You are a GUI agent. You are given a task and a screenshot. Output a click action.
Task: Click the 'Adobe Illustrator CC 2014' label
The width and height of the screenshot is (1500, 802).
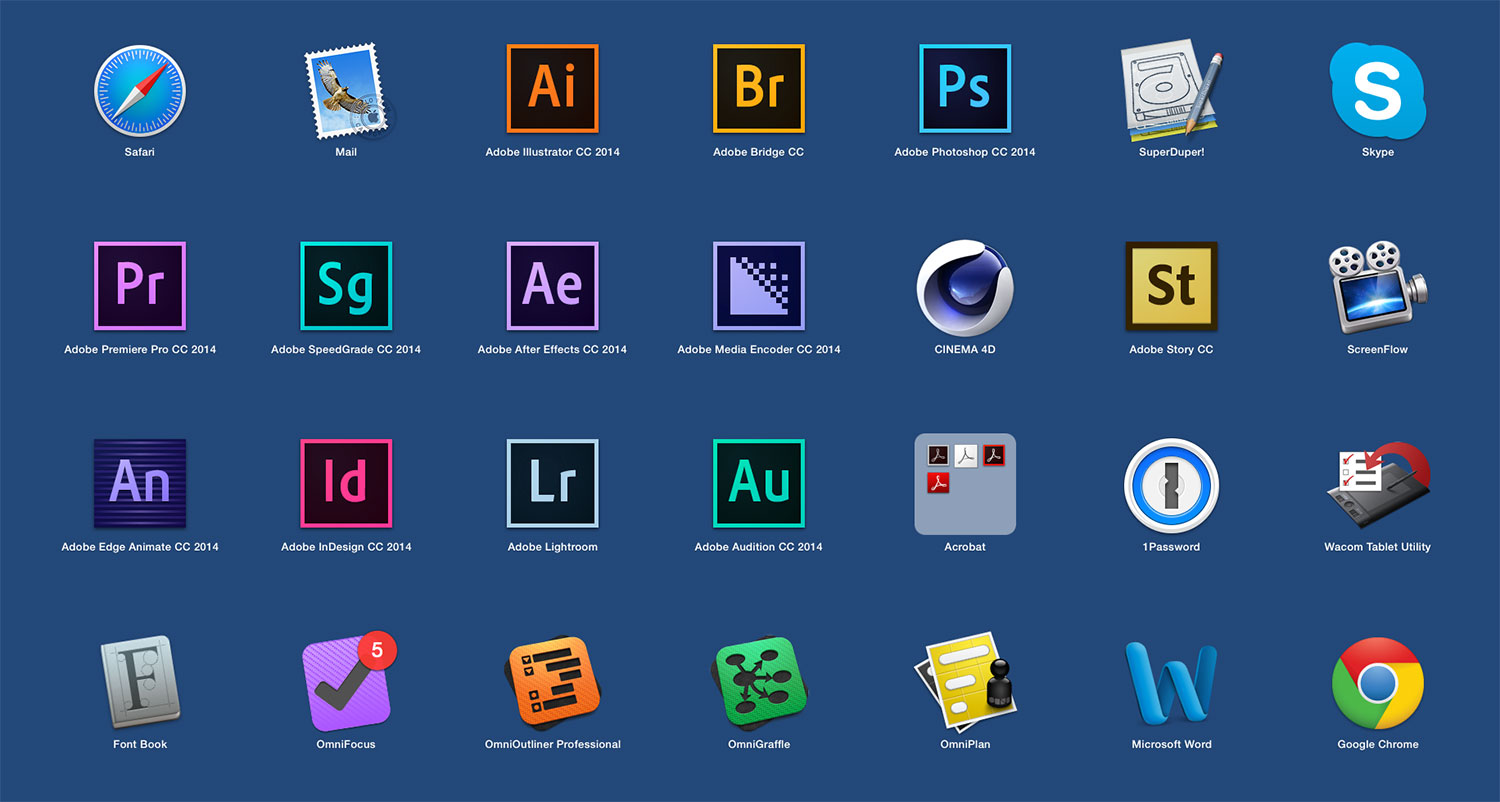pos(552,152)
